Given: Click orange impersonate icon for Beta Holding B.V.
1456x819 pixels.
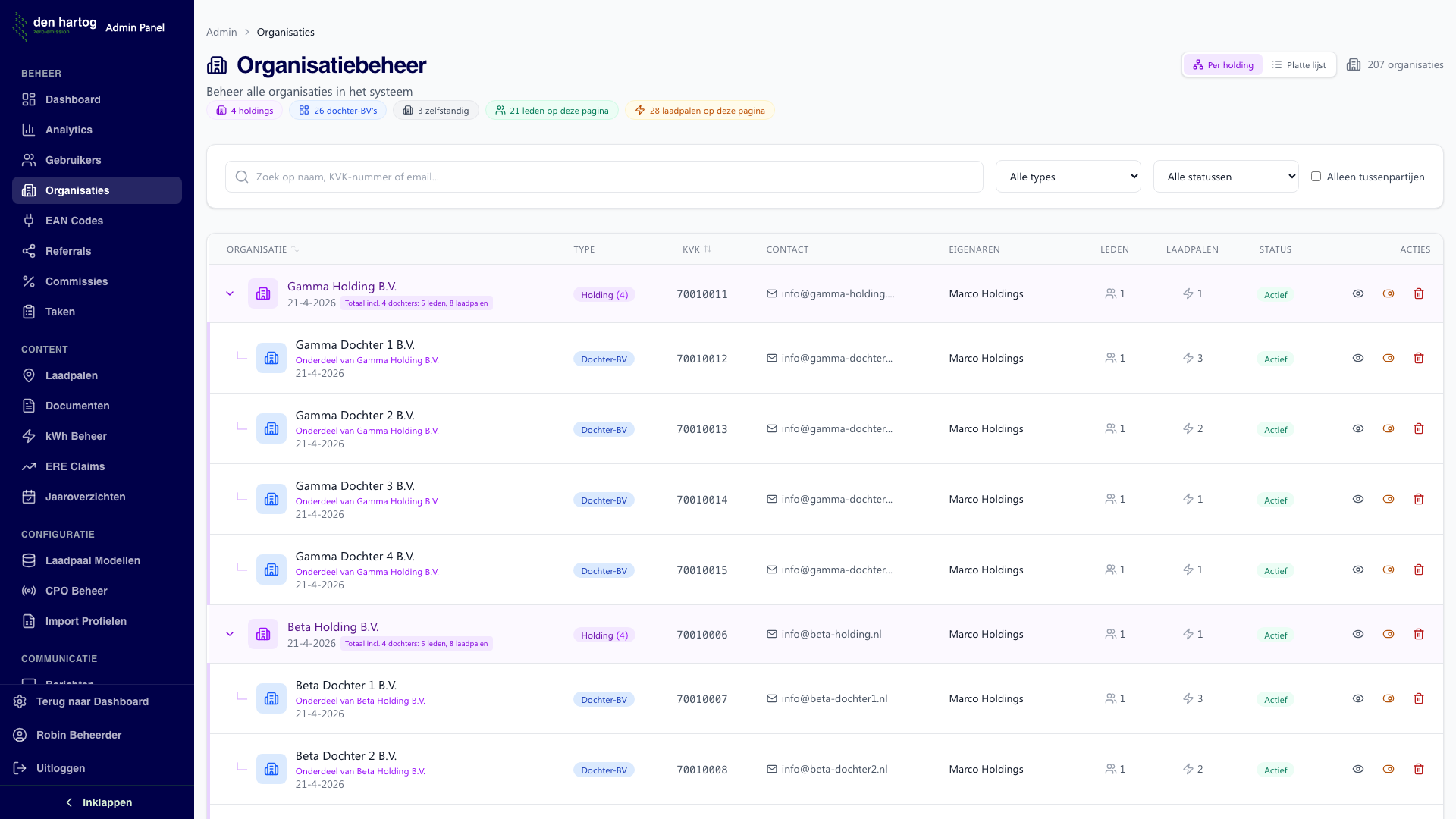Looking at the screenshot, I should pos(1388,634).
